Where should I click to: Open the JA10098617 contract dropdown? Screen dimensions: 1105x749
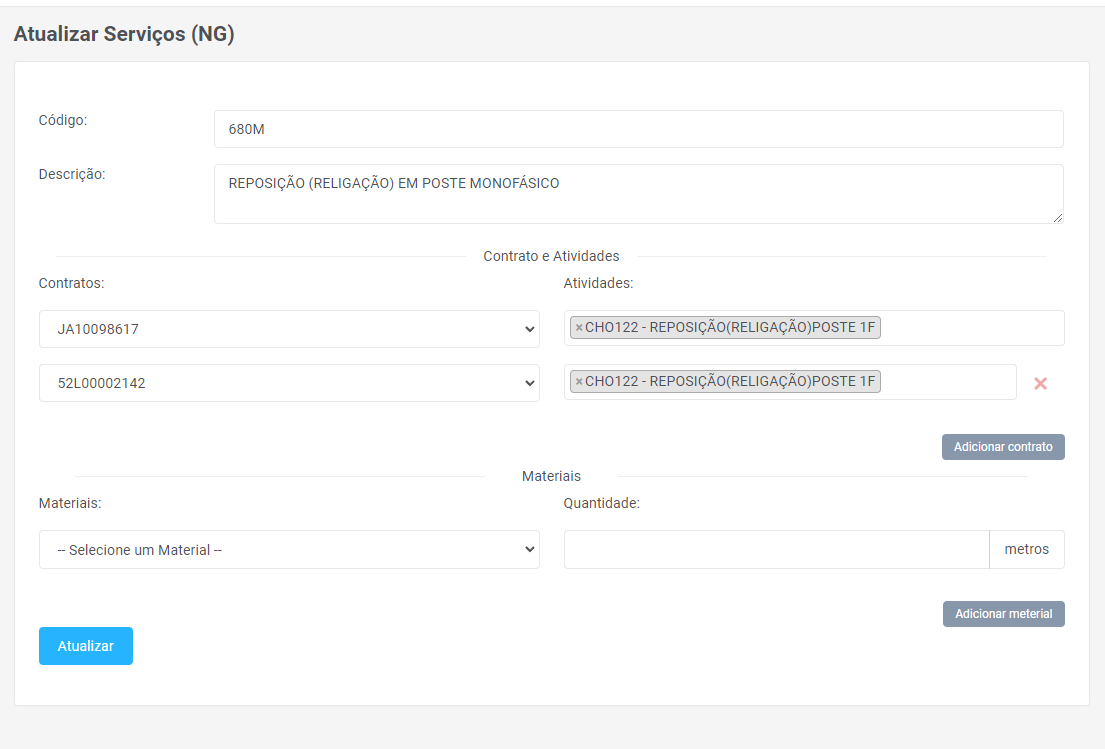click(x=289, y=329)
